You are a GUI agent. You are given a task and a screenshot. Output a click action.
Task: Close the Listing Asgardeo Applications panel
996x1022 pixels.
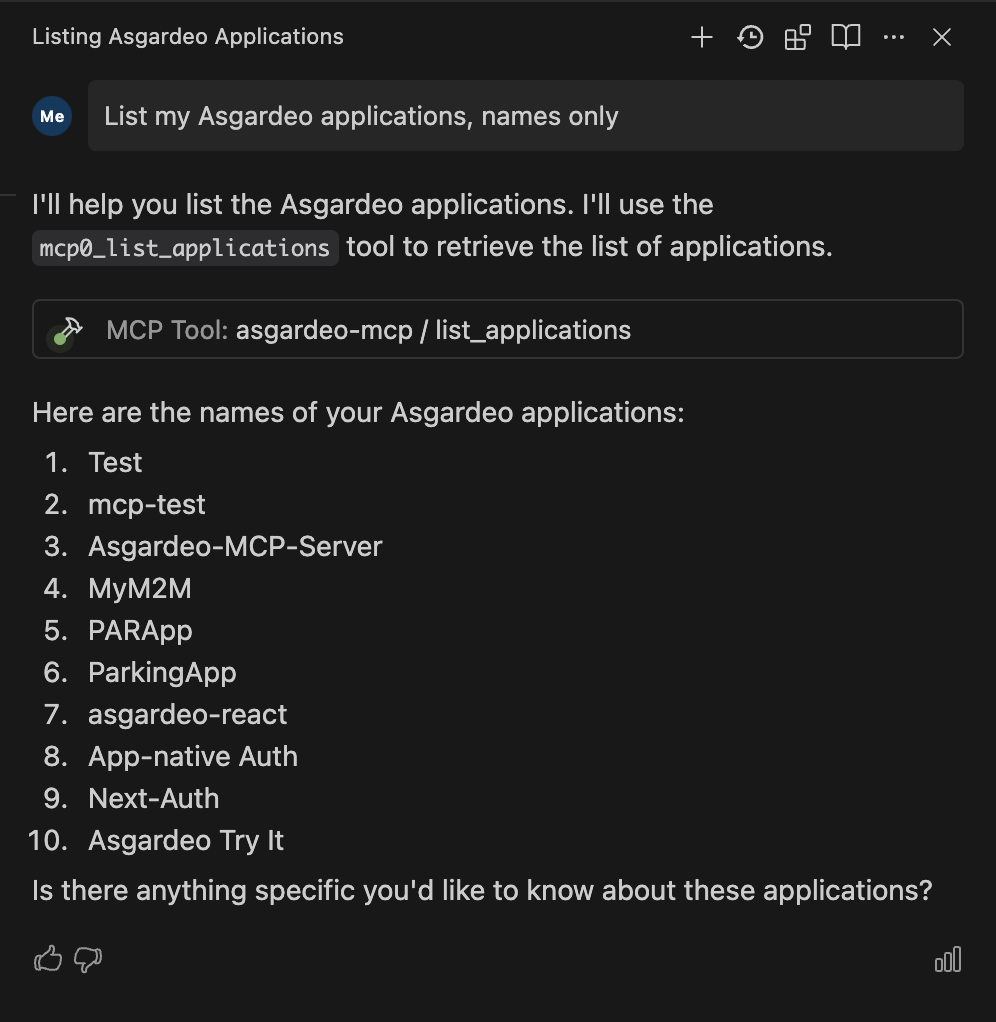tap(942, 37)
